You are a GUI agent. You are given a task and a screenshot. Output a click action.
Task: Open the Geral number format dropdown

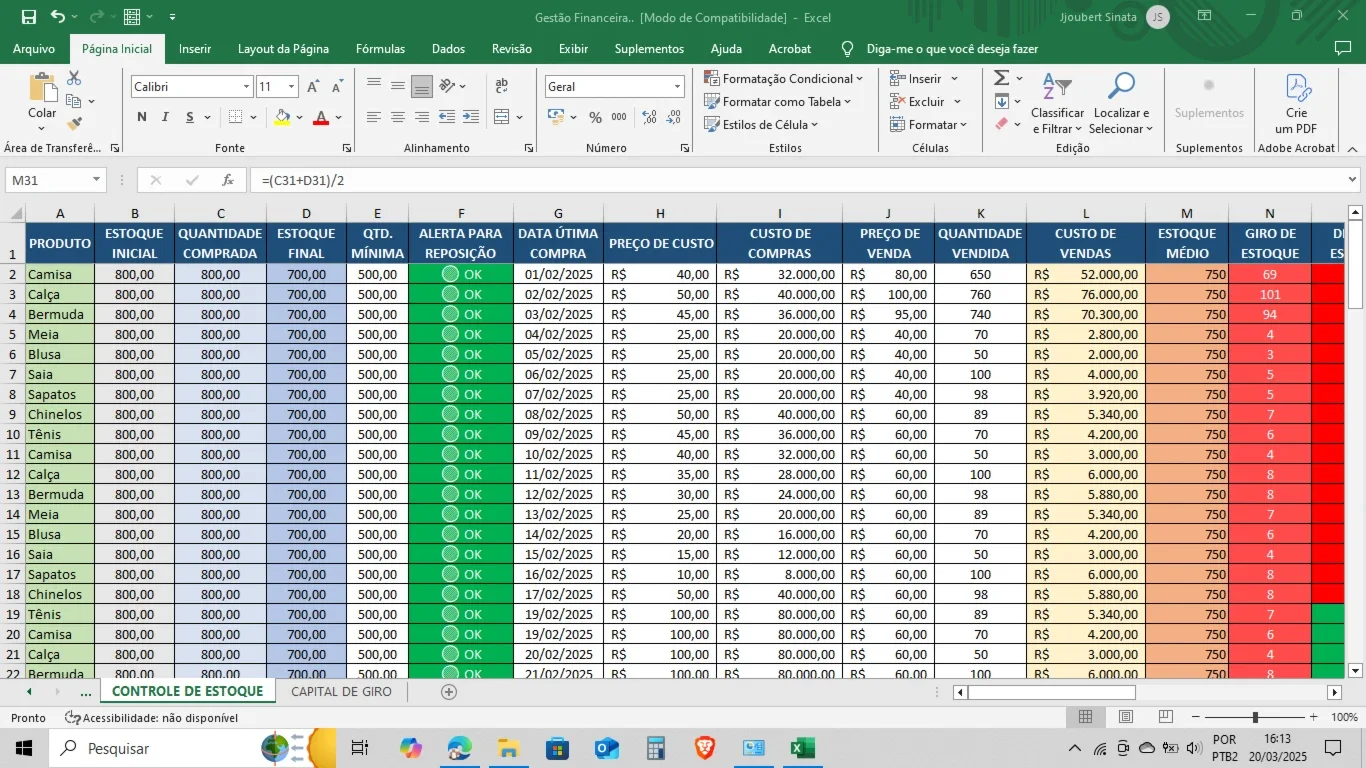pos(677,87)
